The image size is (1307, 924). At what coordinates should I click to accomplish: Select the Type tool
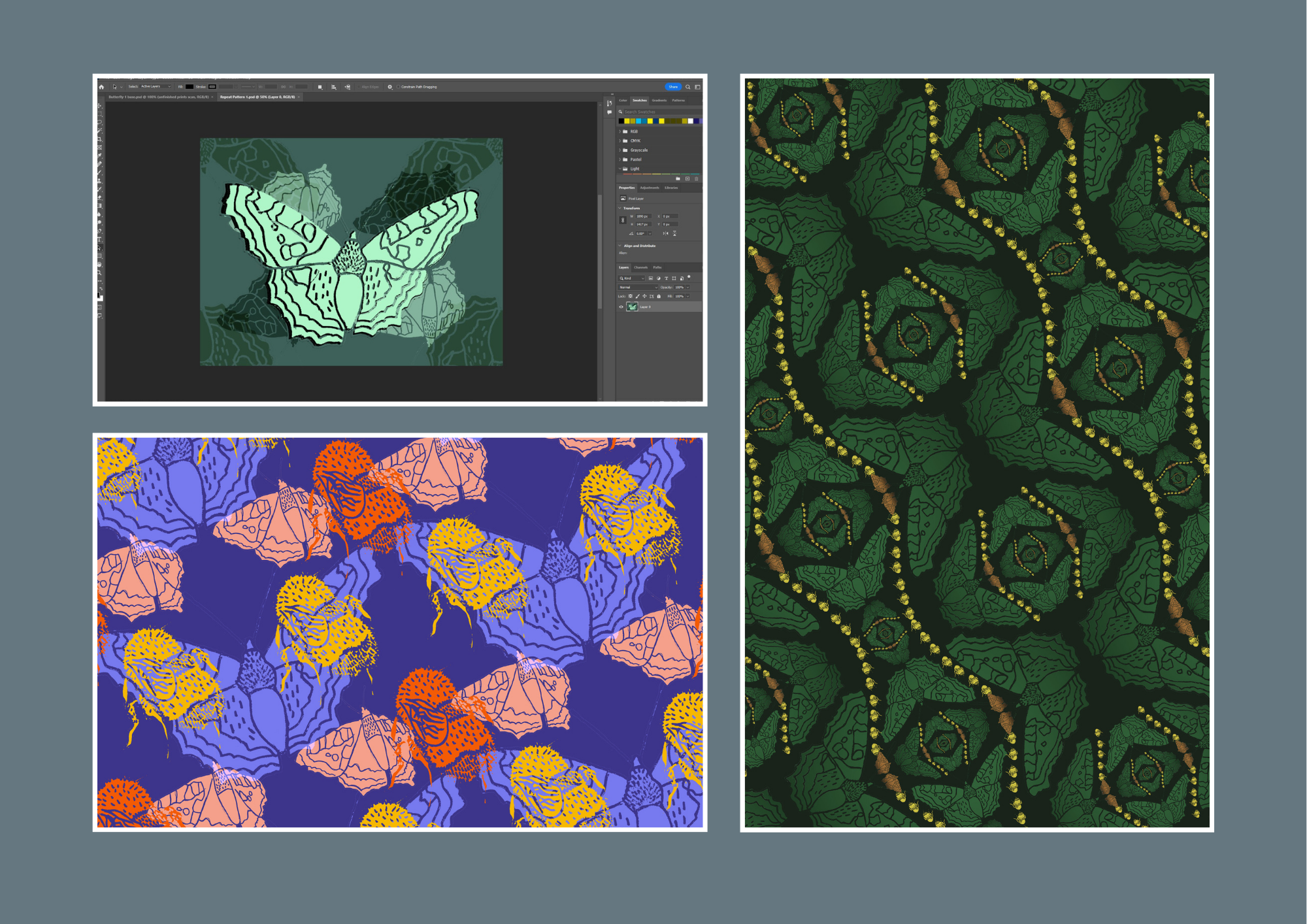click(x=99, y=240)
